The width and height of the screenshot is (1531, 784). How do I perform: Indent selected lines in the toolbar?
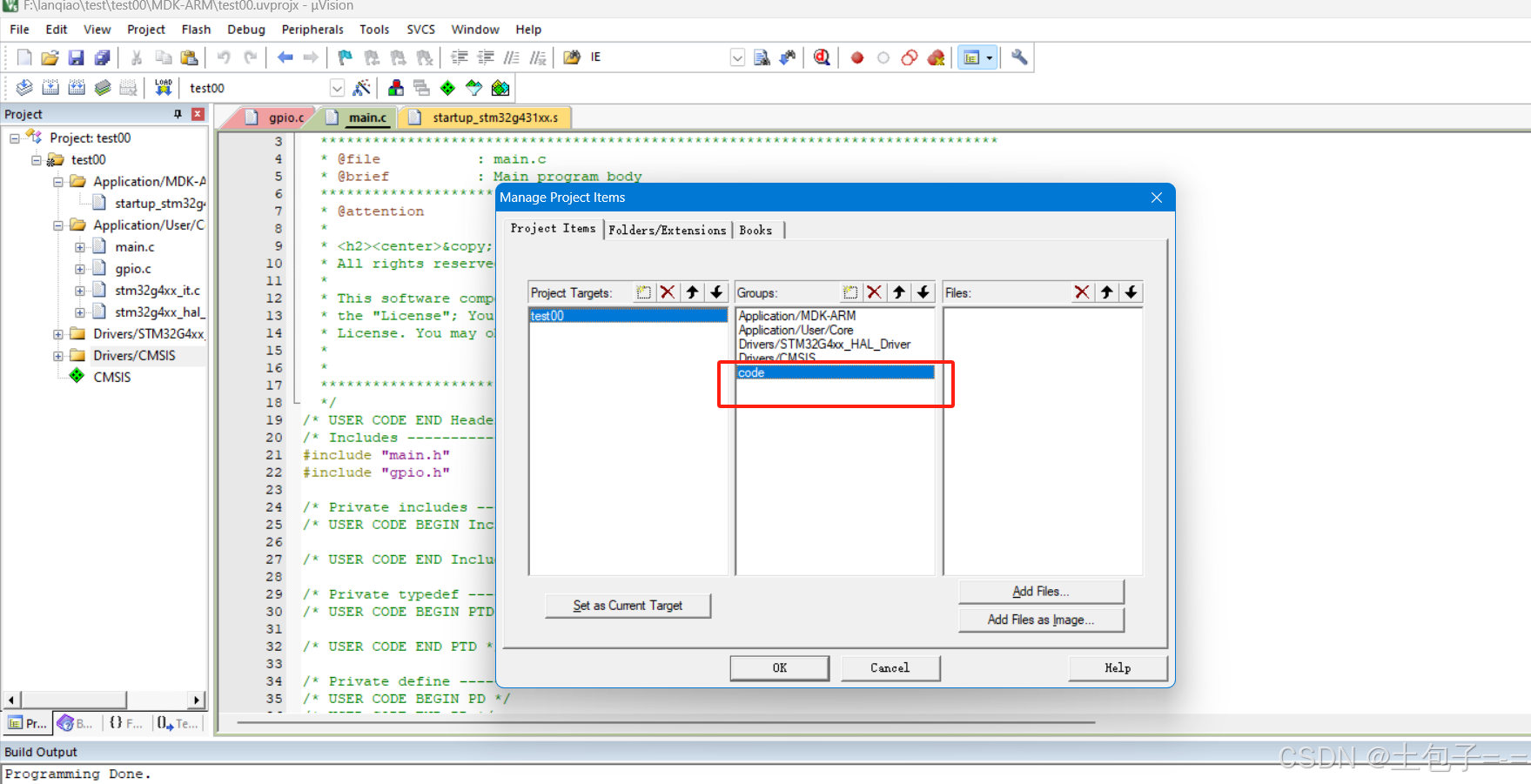pos(460,57)
